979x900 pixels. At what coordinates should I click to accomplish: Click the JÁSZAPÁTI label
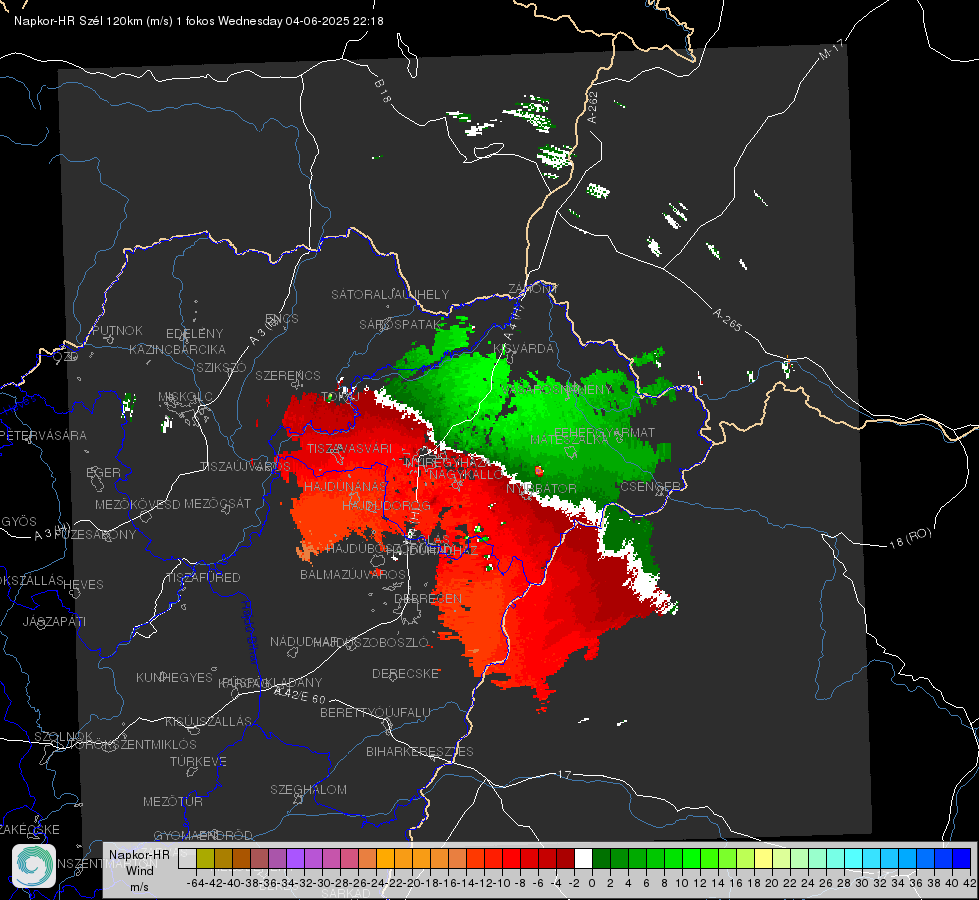54,621
